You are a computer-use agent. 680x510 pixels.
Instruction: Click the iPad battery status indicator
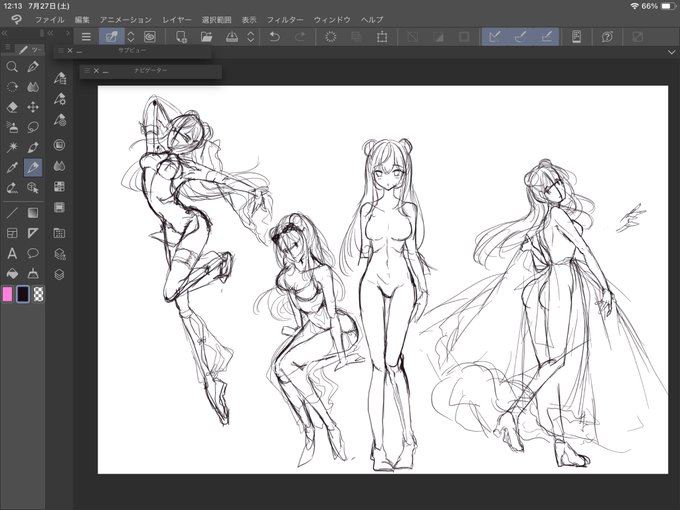[x=667, y=6]
